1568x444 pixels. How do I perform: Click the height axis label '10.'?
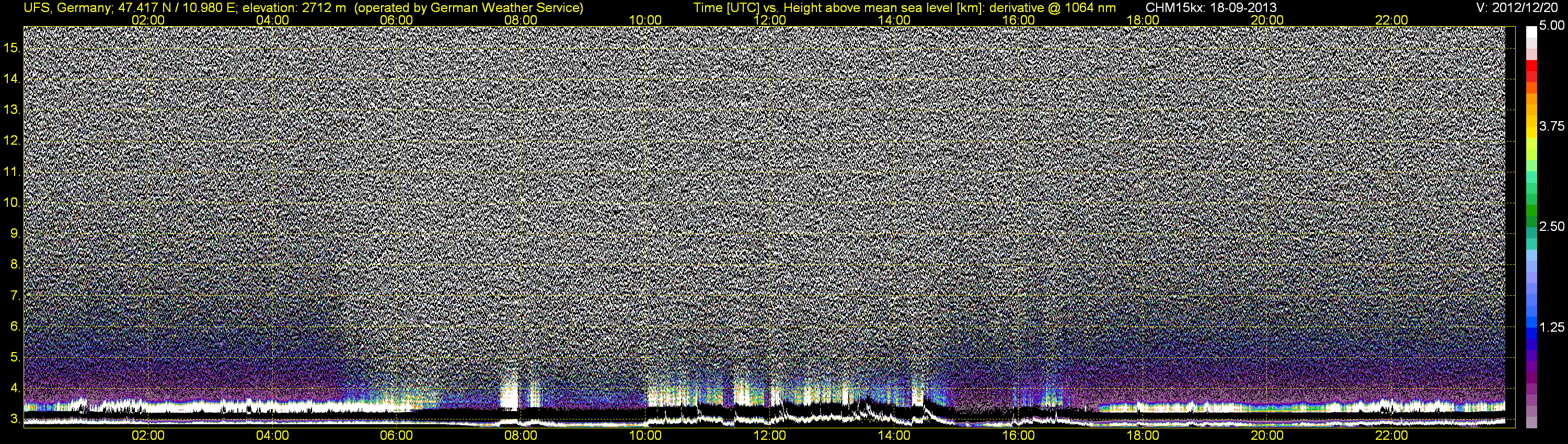[x=12, y=203]
